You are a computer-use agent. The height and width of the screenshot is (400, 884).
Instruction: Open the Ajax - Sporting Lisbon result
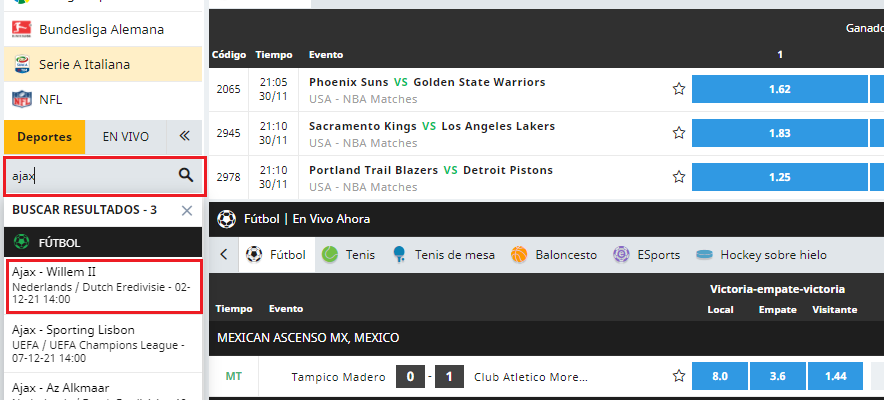103,344
